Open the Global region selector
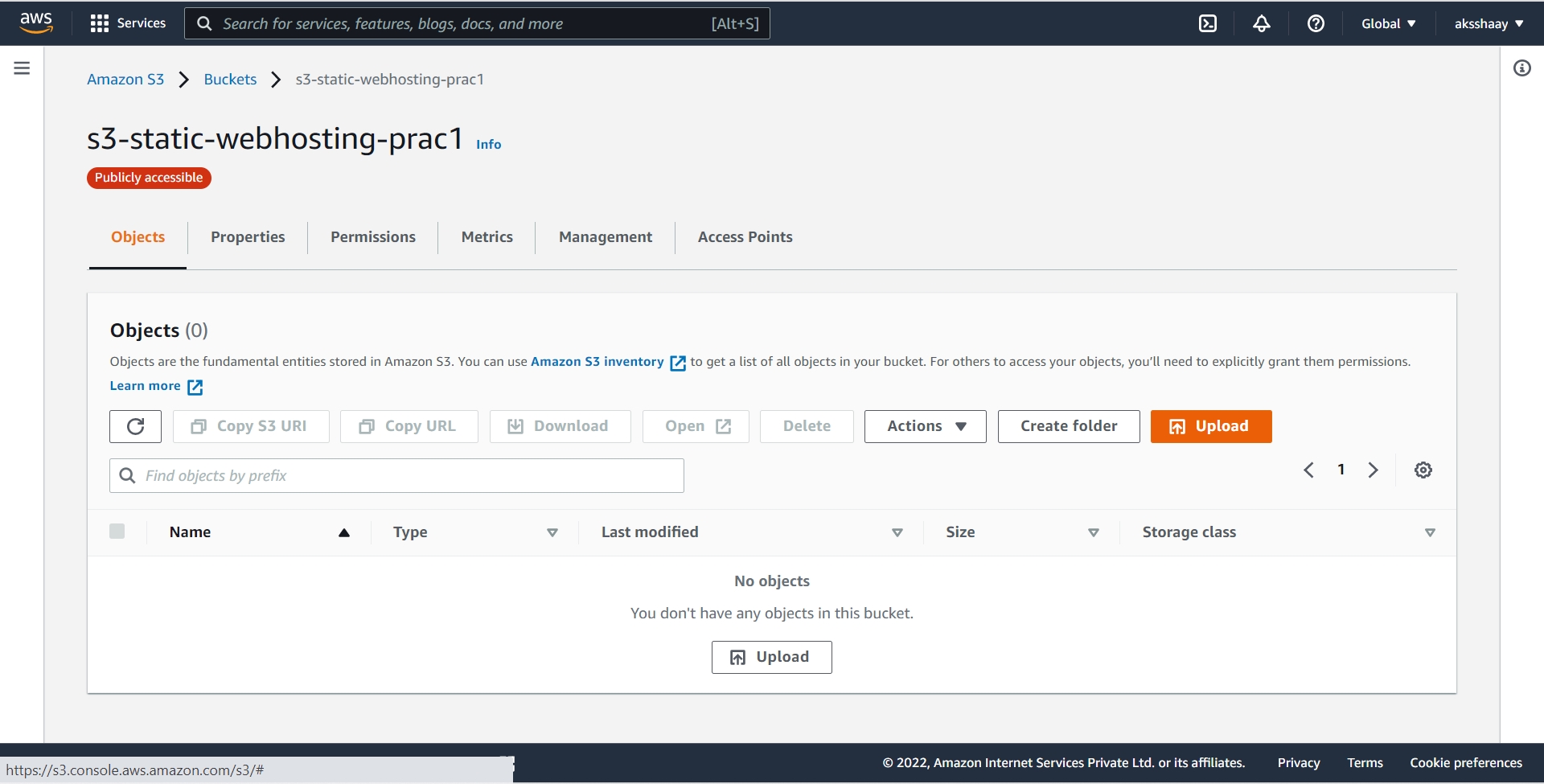 click(1389, 23)
